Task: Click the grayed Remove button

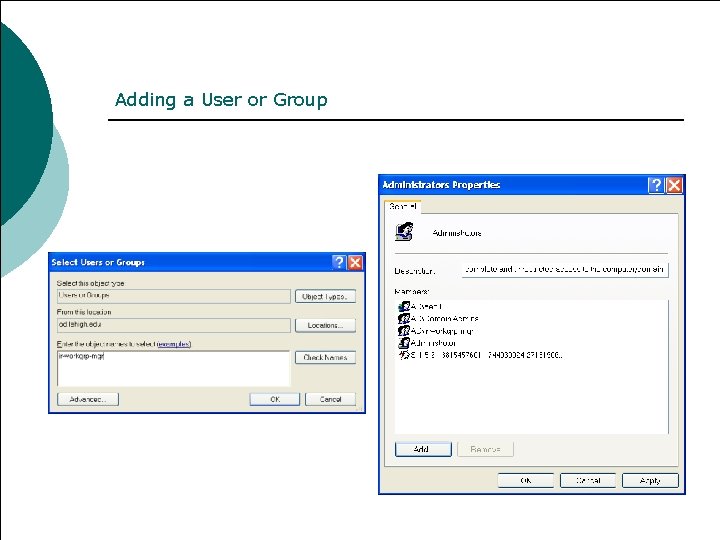Action: pyautogui.click(x=485, y=449)
